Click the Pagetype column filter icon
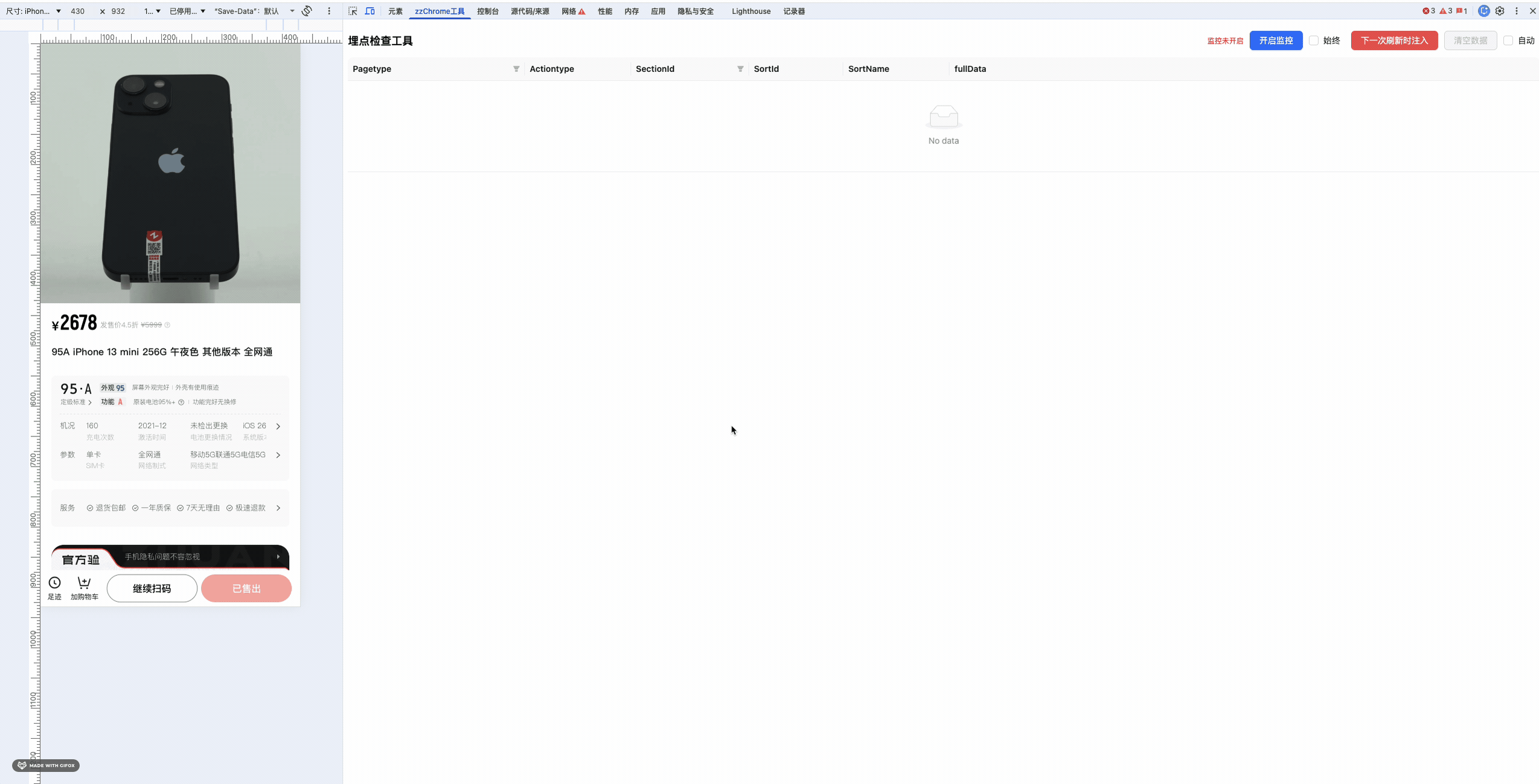 click(516, 69)
